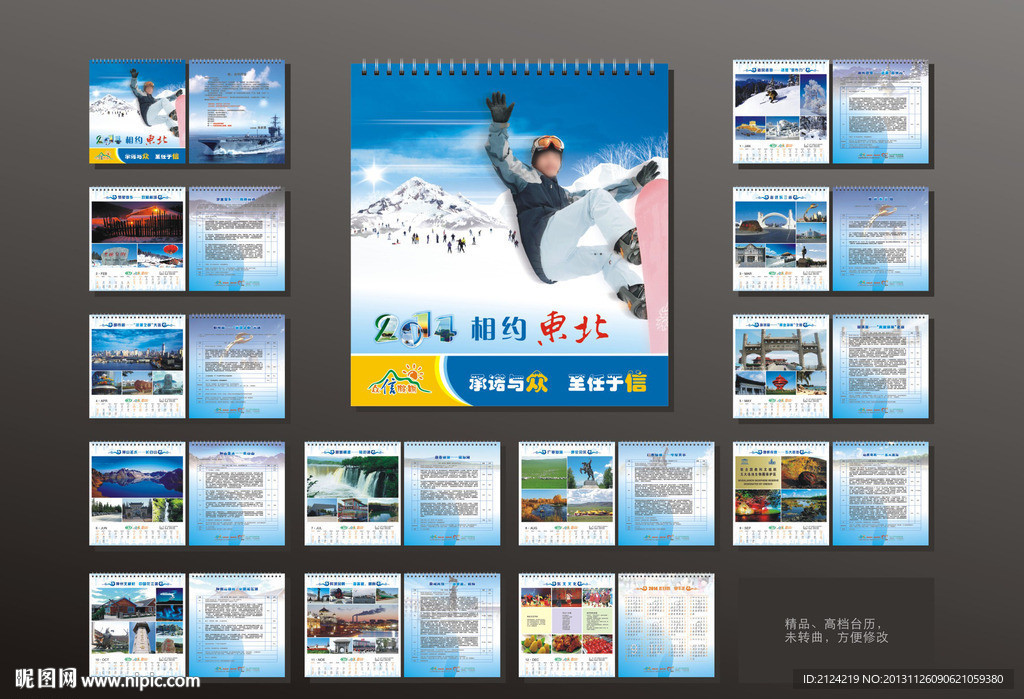This screenshot has height=699, width=1024.
Task: Open the July waterfall page thumbnail
Action: click(353, 494)
